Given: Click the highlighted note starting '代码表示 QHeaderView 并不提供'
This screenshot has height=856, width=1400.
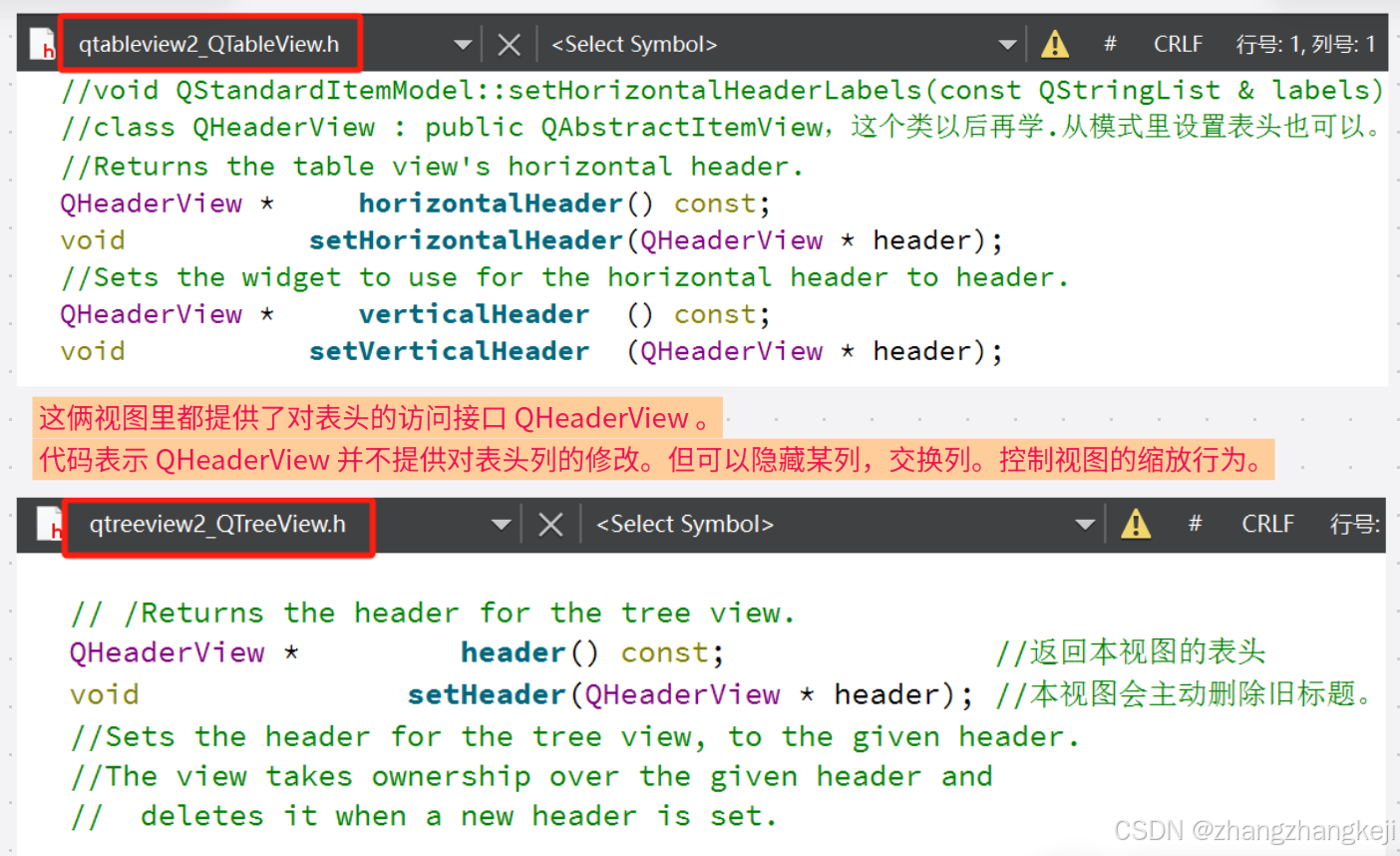Looking at the screenshot, I should [x=653, y=460].
